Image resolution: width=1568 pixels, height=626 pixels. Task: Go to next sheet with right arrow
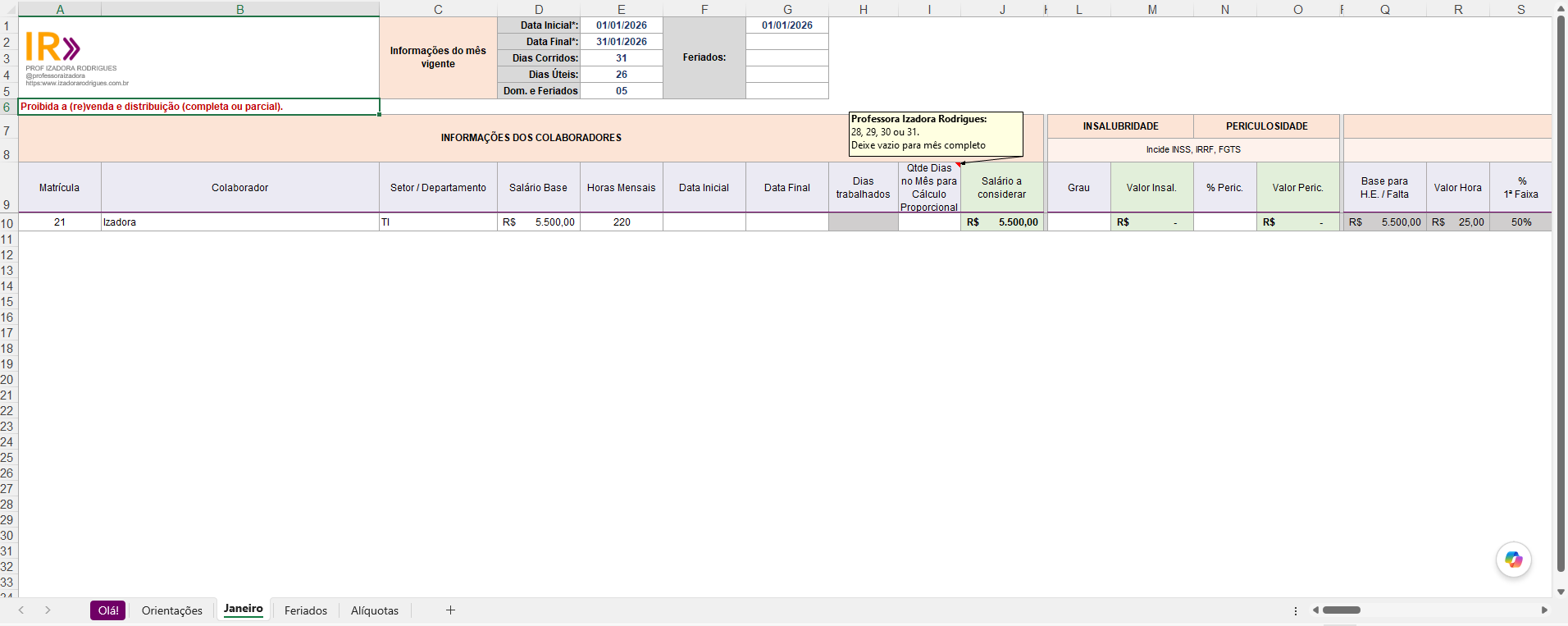pyautogui.click(x=48, y=610)
